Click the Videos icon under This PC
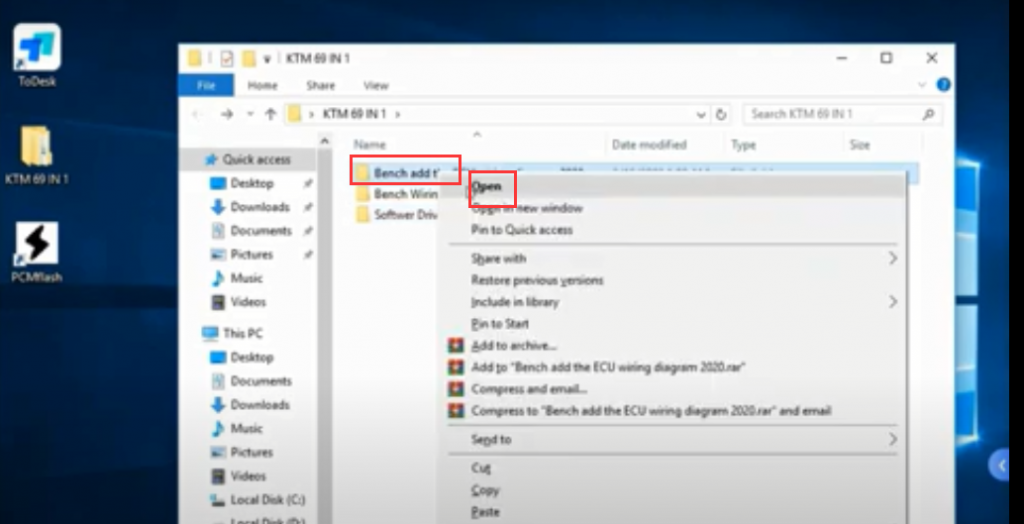This screenshot has height=524, width=1024. 217,476
